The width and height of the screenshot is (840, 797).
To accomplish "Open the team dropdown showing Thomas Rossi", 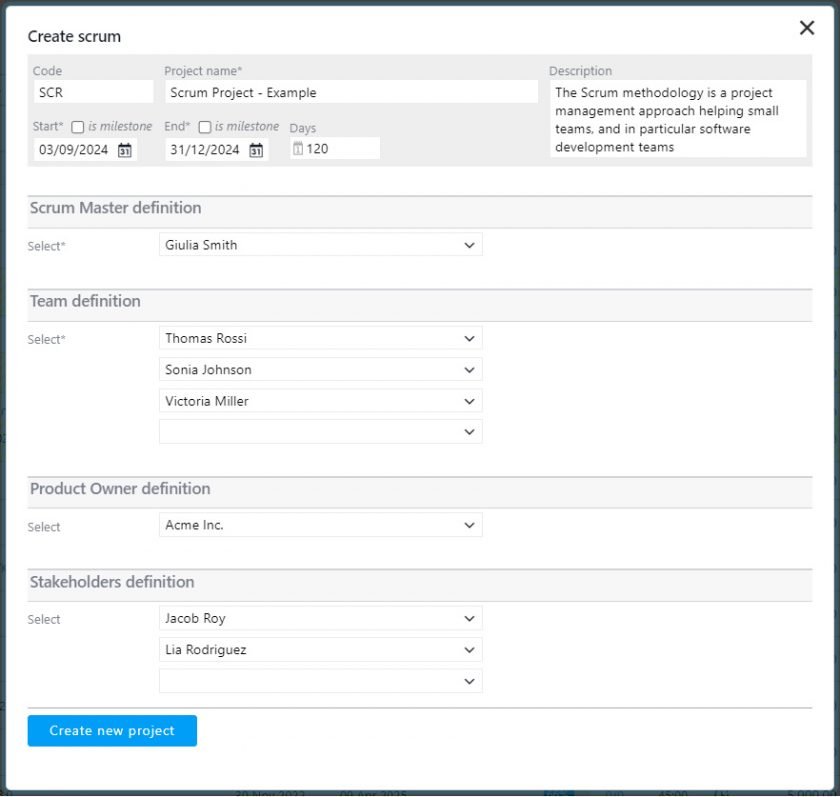I will point(468,338).
